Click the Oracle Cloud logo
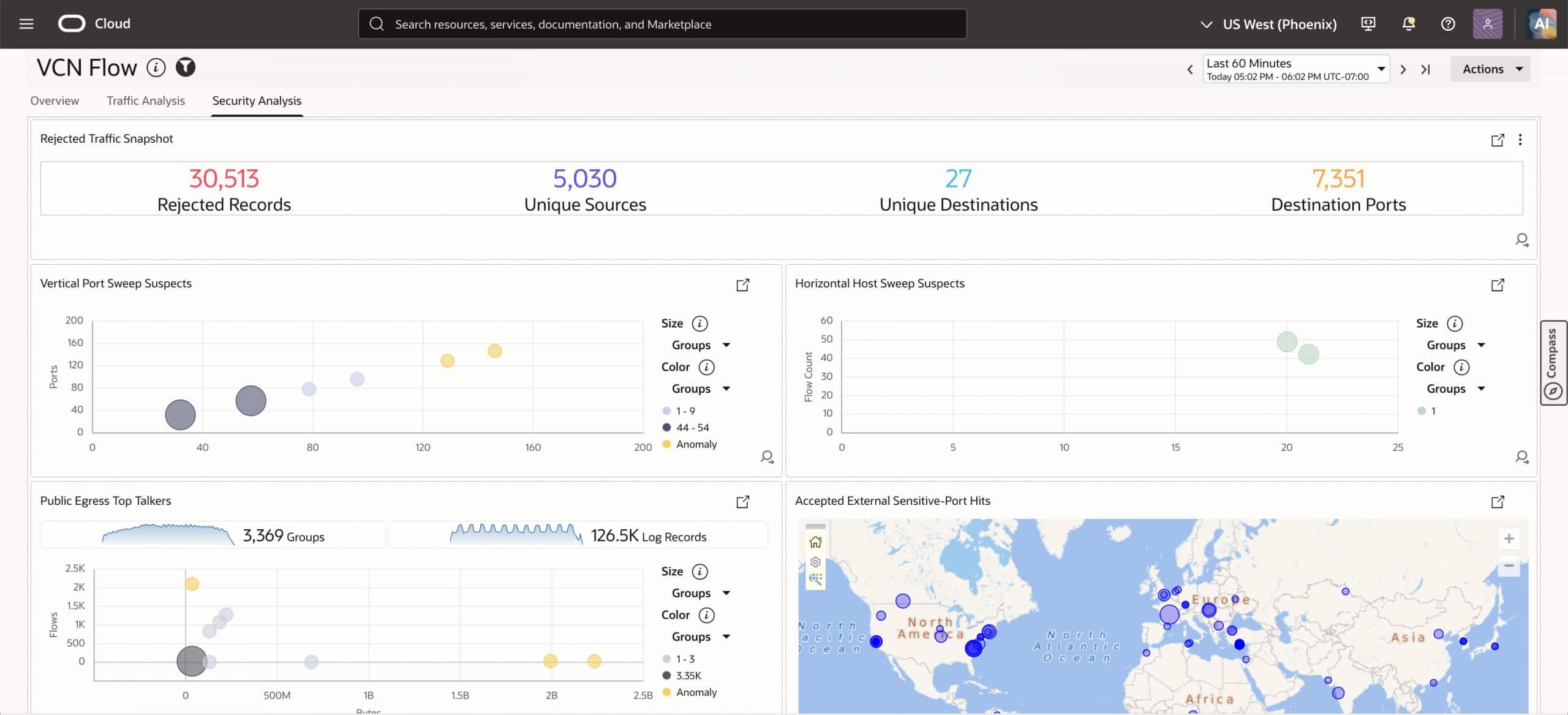 pos(94,24)
